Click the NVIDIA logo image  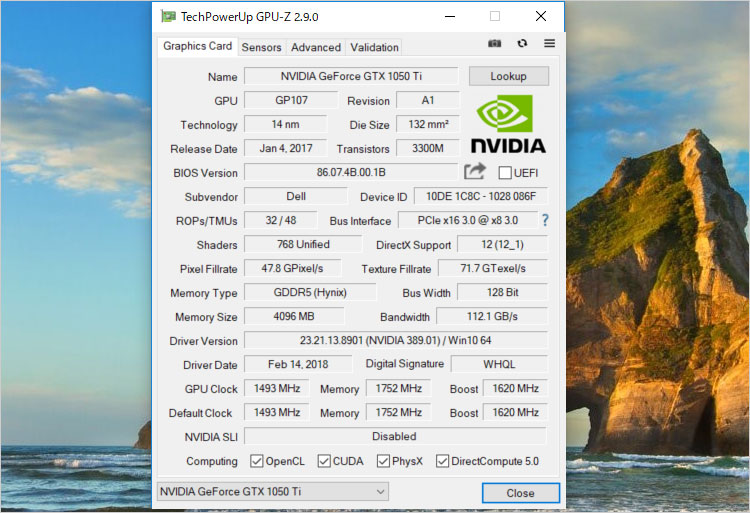click(508, 124)
